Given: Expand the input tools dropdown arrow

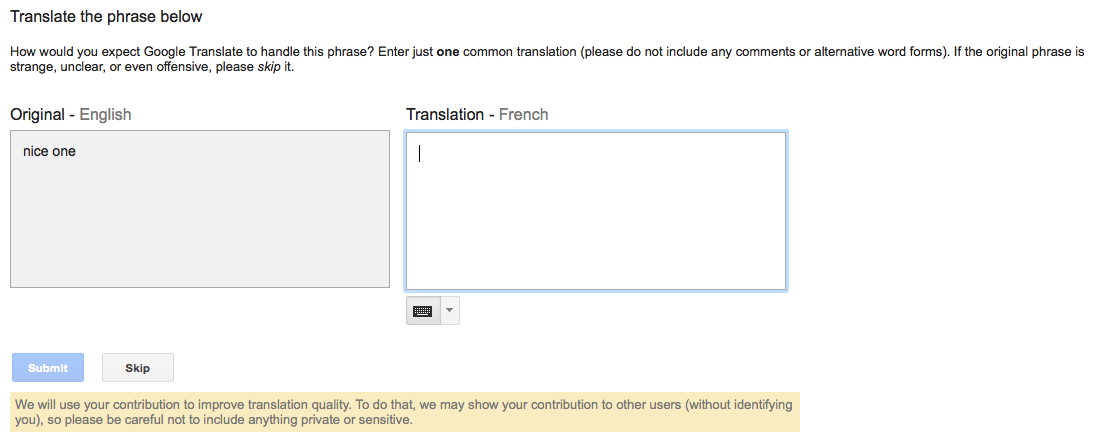Looking at the screenshot, I should (450, 311).
